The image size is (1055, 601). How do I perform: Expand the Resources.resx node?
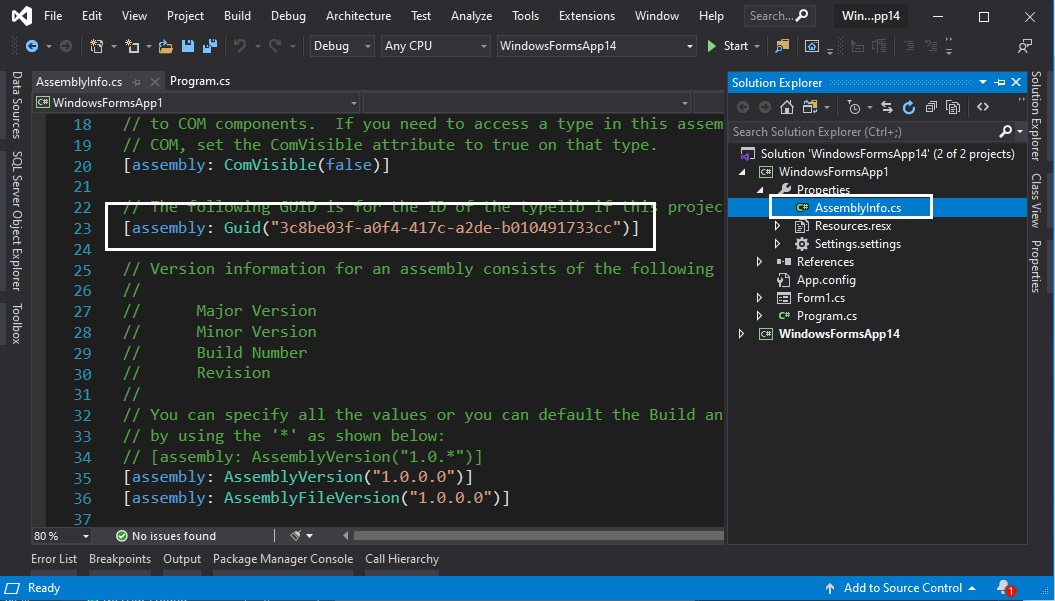click(x=778, y=225)
